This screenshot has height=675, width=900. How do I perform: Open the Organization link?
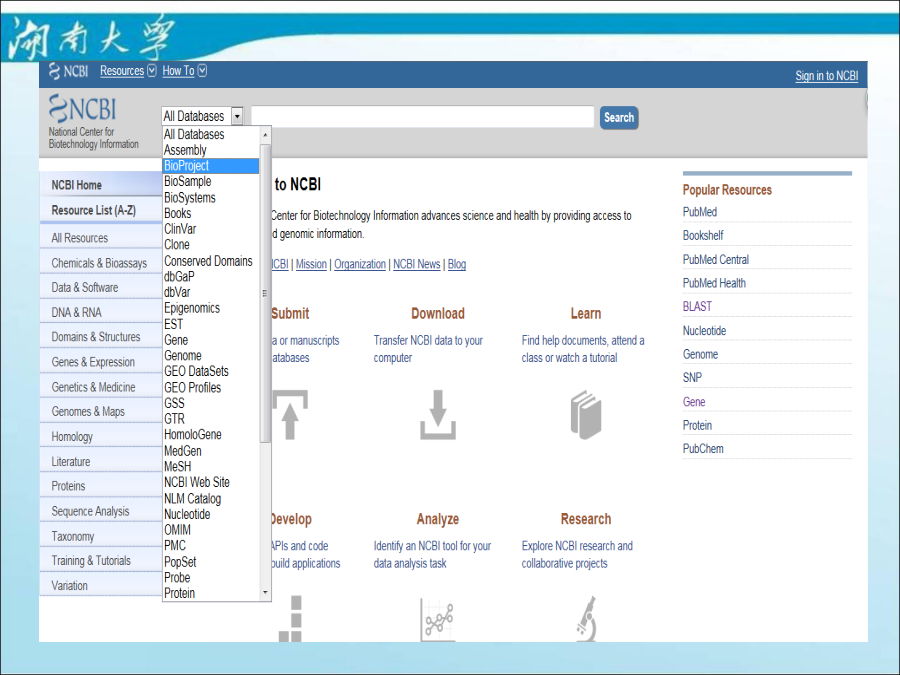tap(360, 264)
